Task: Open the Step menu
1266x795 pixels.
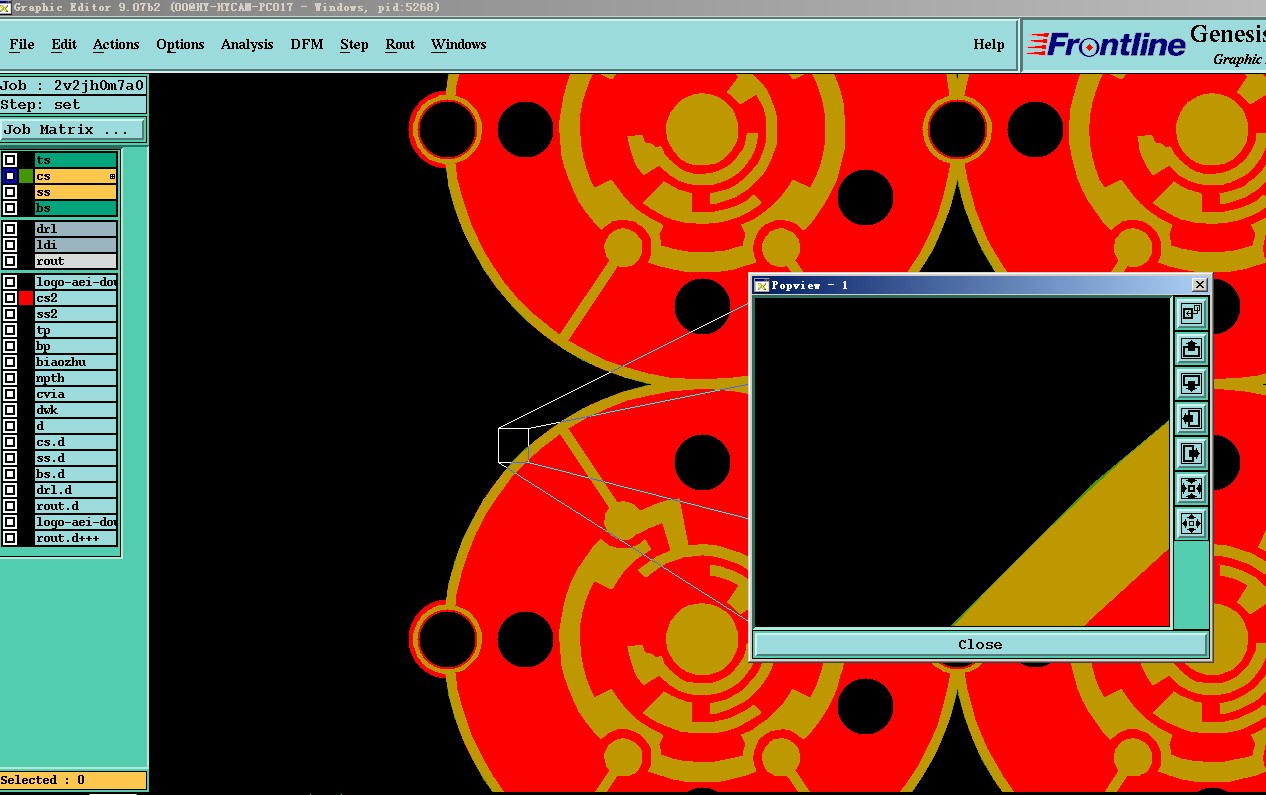Action: pyautogui.click(x=354, y=44)
